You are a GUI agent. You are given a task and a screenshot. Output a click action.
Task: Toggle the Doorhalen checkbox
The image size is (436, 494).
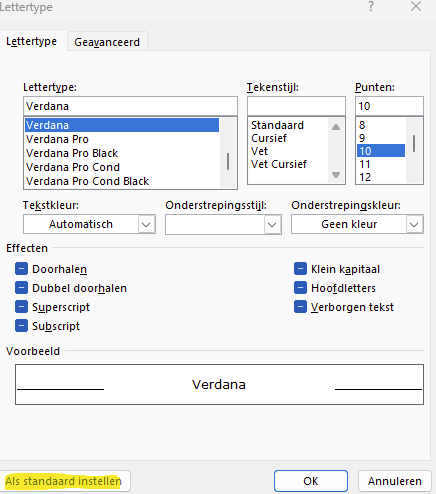(21, 269)
